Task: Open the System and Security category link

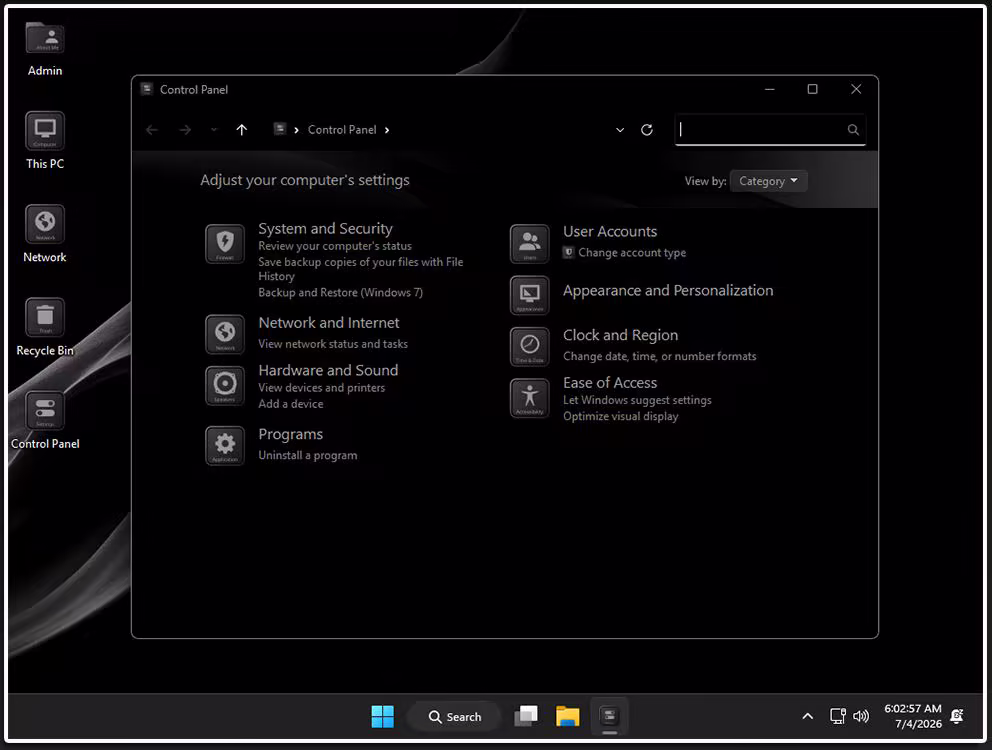Action: click(325, 228)
